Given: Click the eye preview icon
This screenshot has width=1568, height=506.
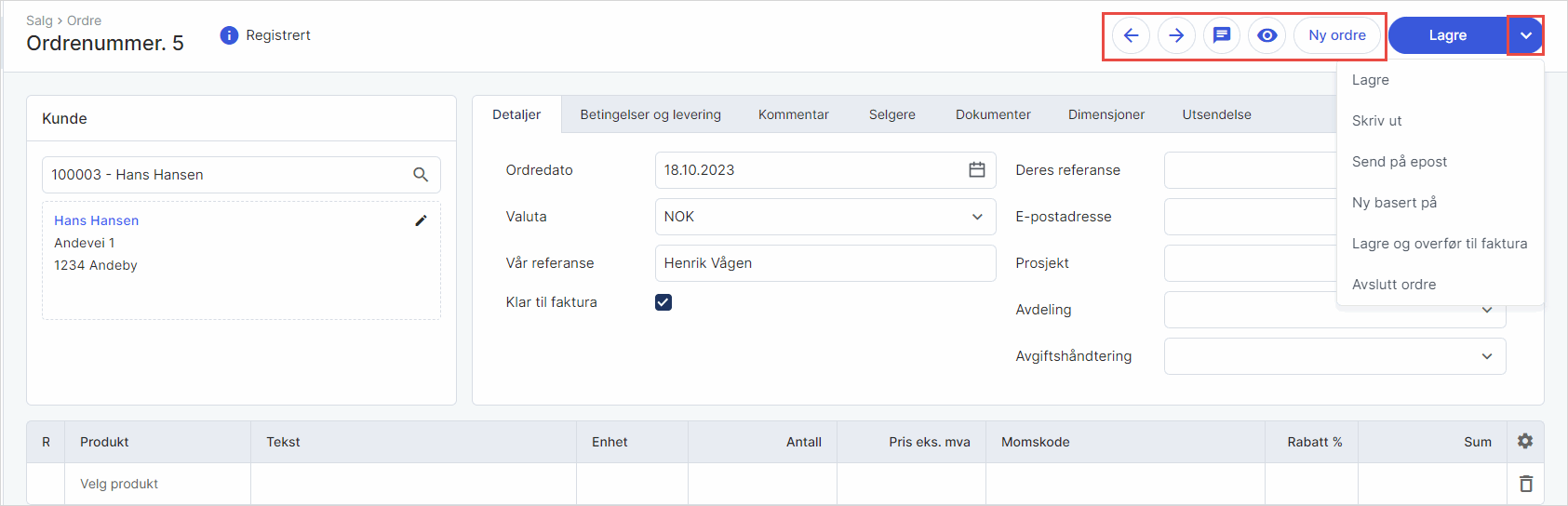Looking at the screenshot, I should (x=1266, y=35).
